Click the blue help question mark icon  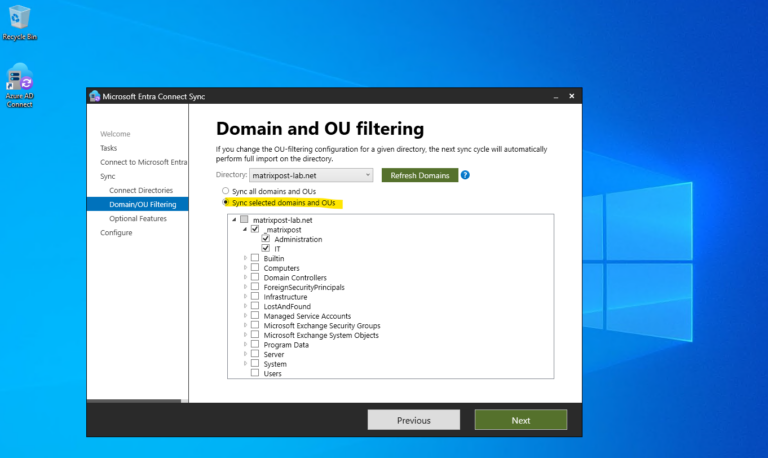(x=465, y=175)
